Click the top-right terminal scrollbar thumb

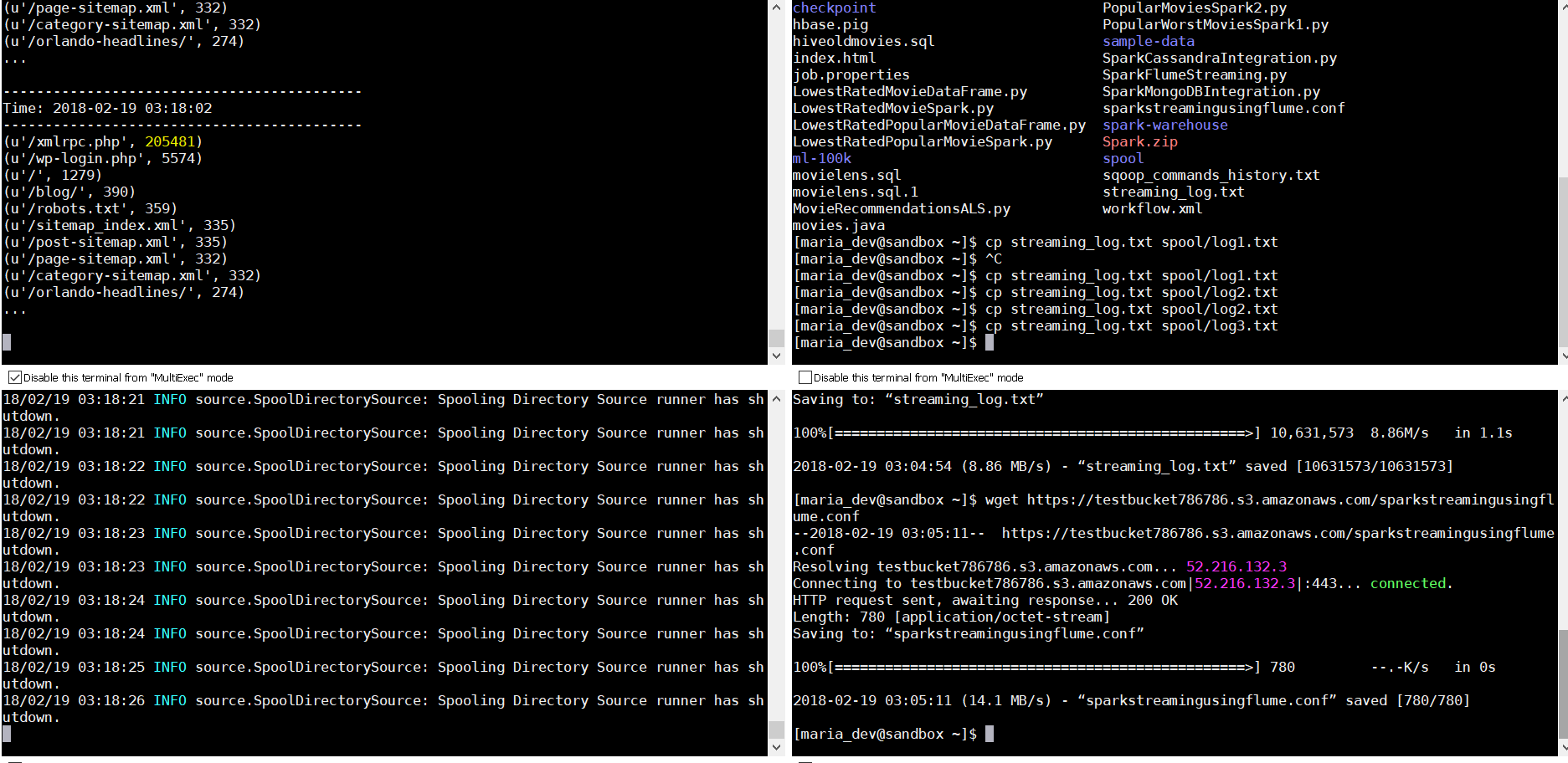(1562, 262)
